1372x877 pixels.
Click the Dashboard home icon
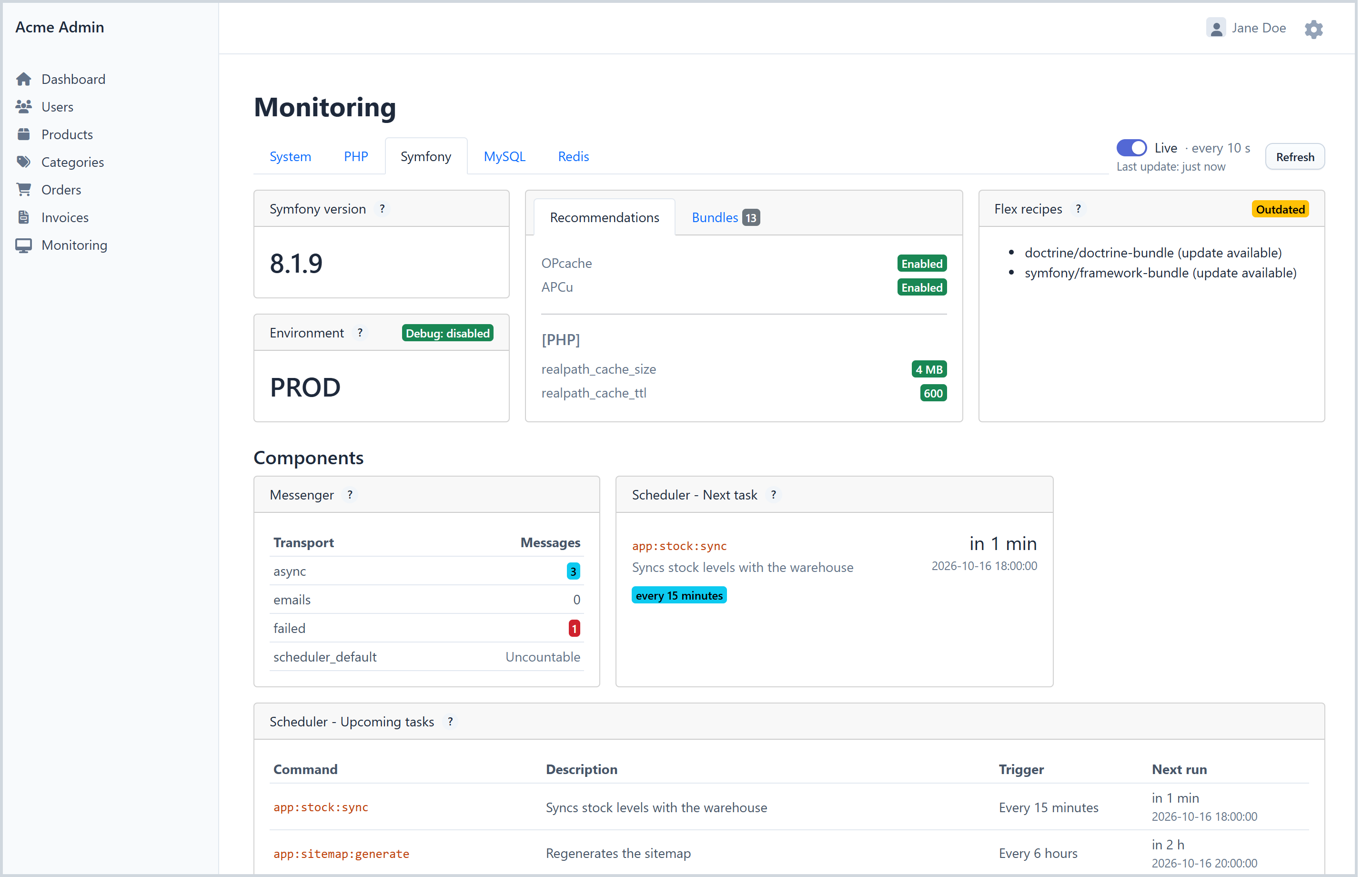tap(24, 79)
